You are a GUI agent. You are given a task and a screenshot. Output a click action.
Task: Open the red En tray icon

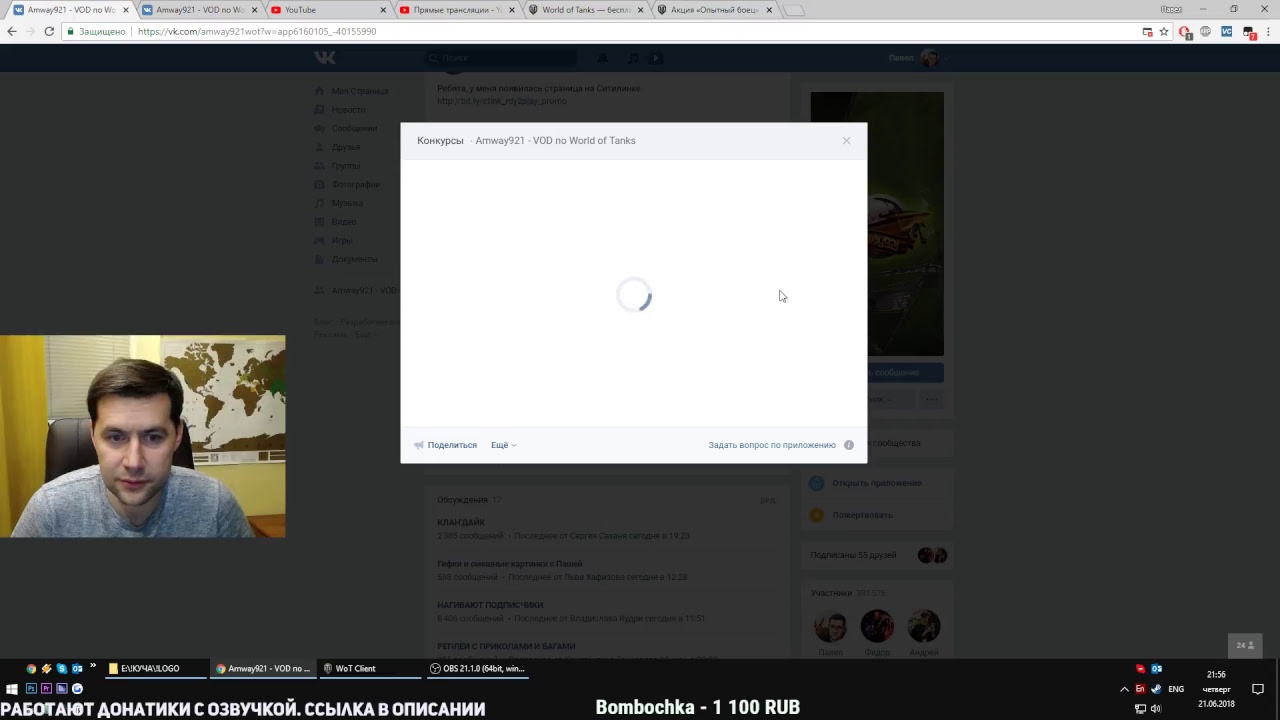pyautogui.click(x=1140, y=689)
